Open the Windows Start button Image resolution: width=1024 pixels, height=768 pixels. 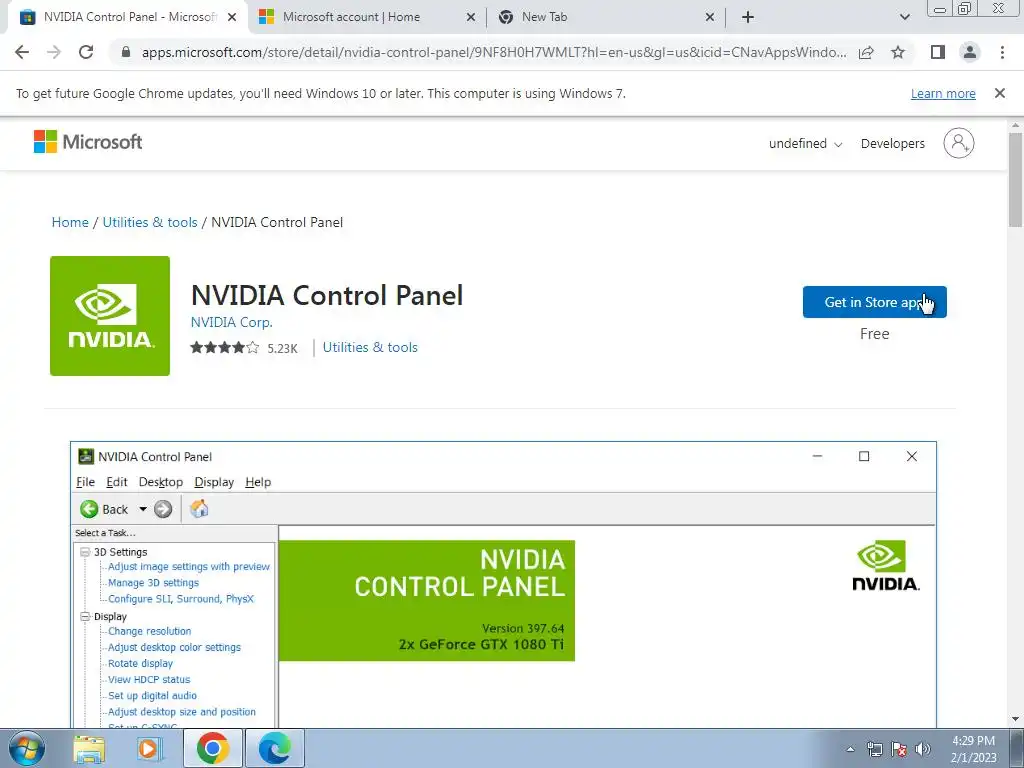[27, 748]
